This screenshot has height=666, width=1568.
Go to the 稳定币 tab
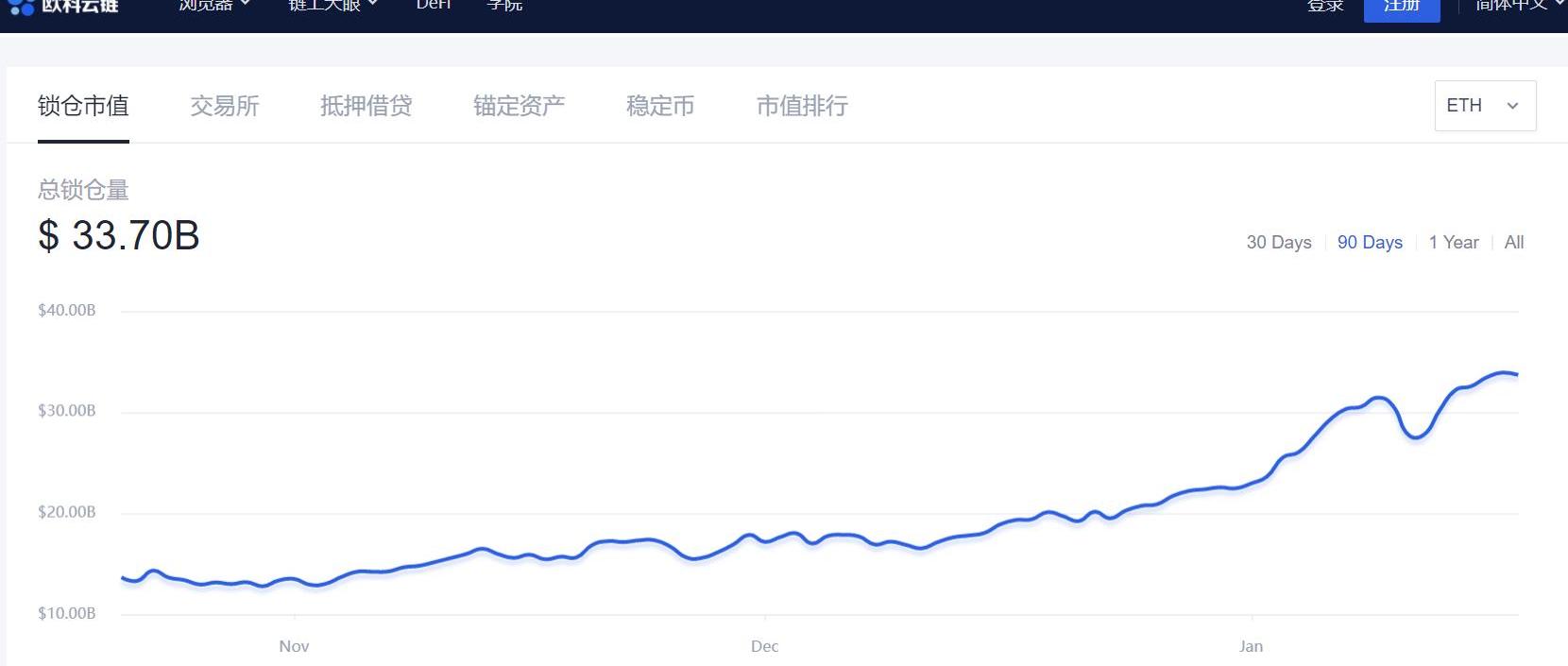(x=660, y=106)
